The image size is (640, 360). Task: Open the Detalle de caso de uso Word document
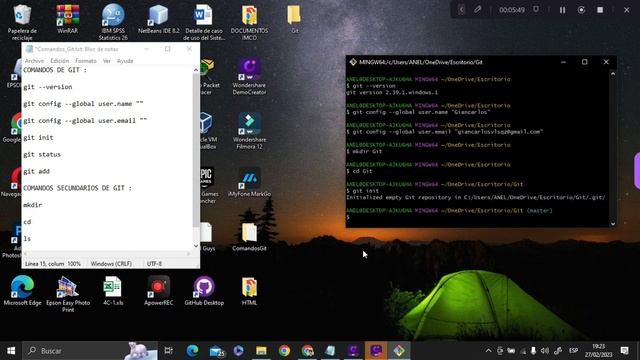coord(204,22)
